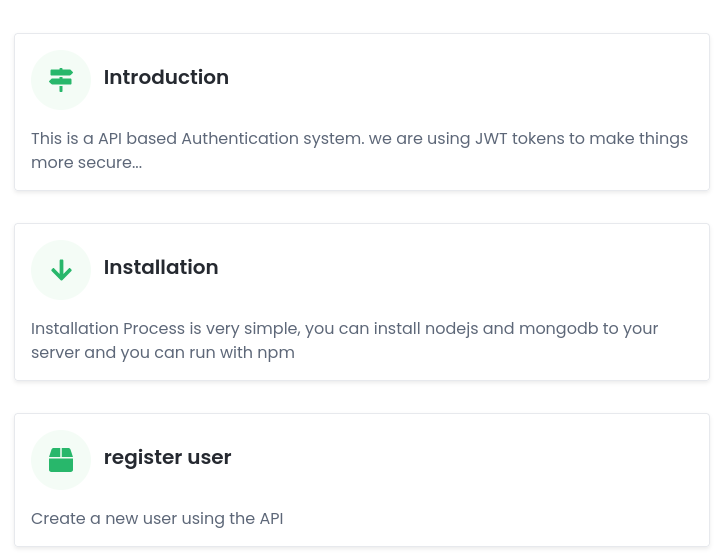Open the Introduction heading
This screenshot has height=556, width=716.
click(x=166, y=77)
